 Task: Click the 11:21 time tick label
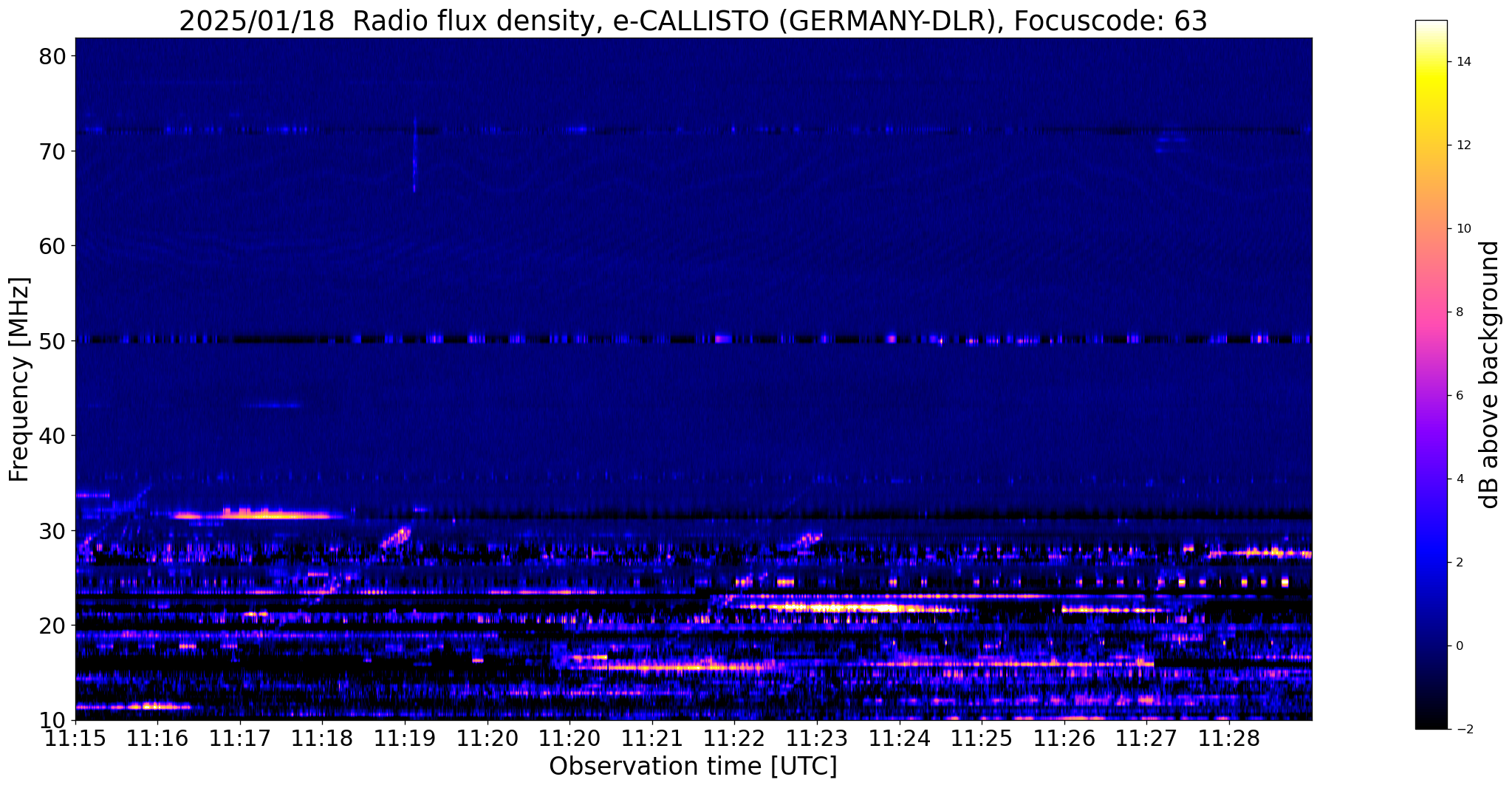point(651,739)
